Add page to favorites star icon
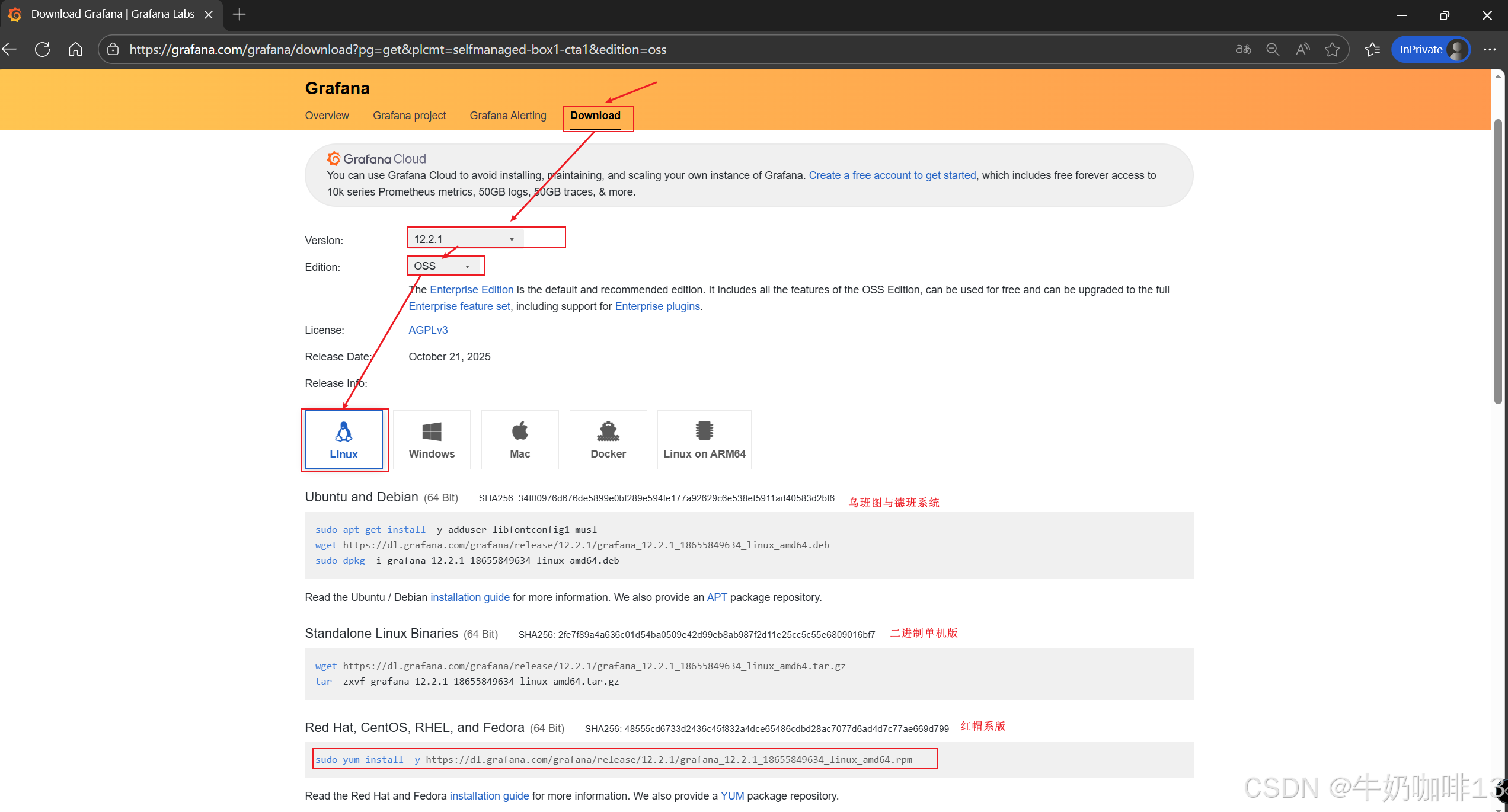The width and height of the screenshot is (1508, 812). click(1332, 49)
